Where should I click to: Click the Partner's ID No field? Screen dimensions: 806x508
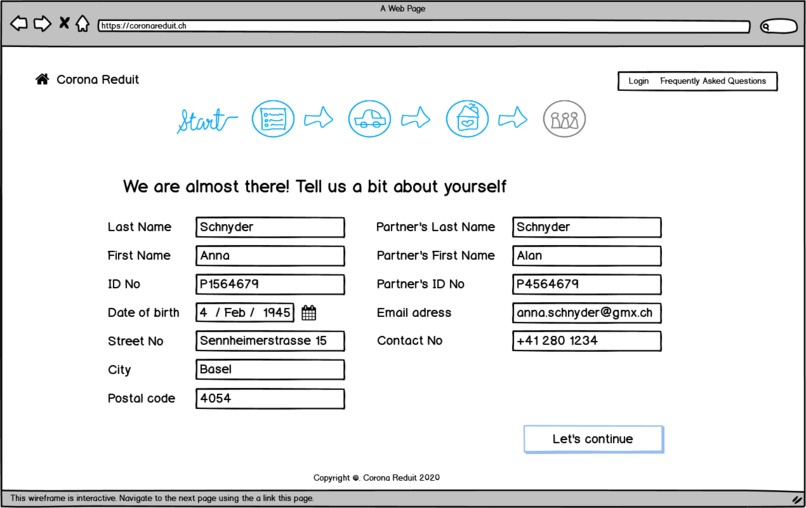pyautogui.click(x=587, y=284)
